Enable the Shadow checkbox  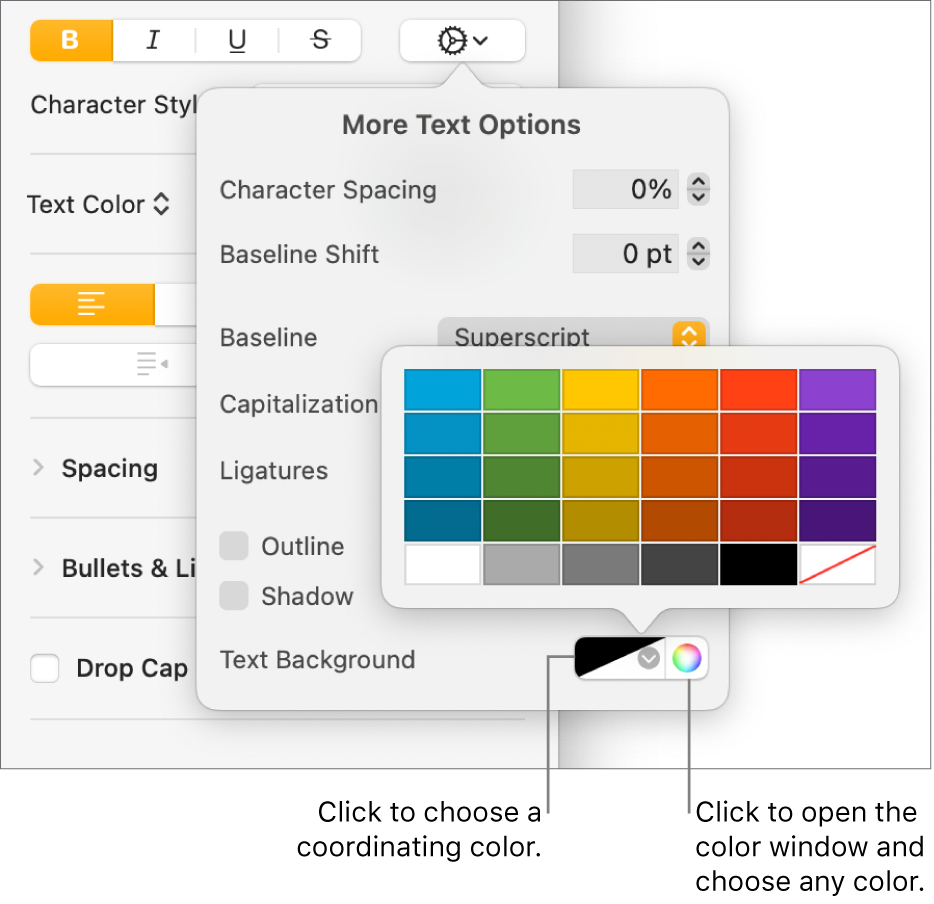tap(233, 596)
